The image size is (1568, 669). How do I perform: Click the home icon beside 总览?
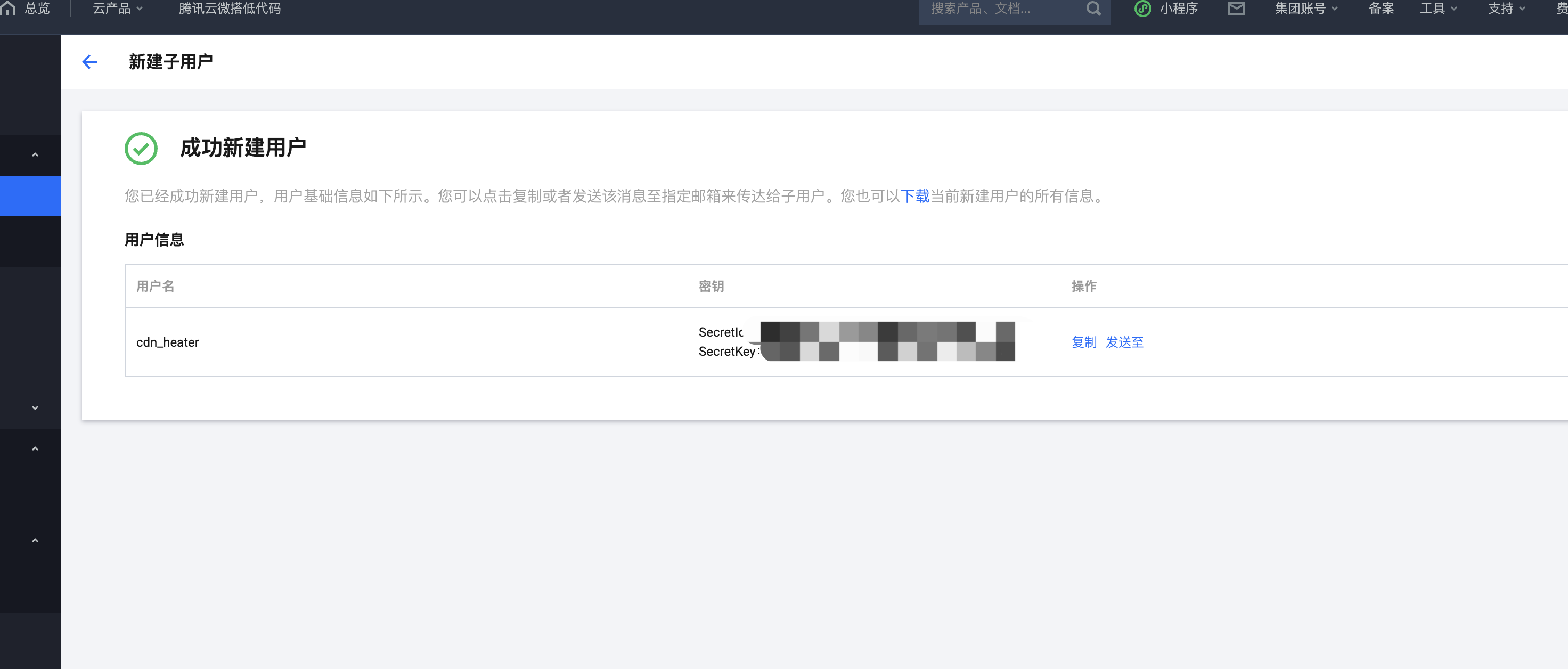pyautogui.click(x=9, y=9)
